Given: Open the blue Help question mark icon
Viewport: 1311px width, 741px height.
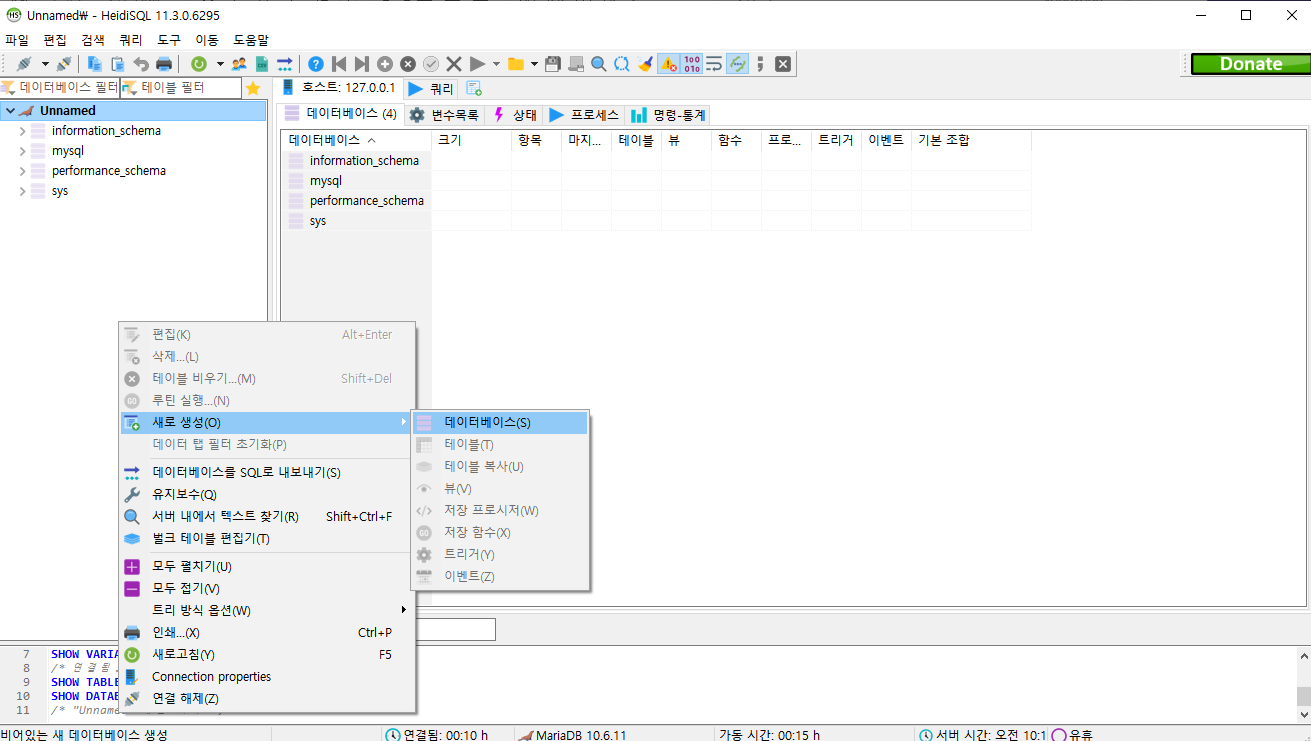Looking at the screenshot, I should click(x=316, y=63).
